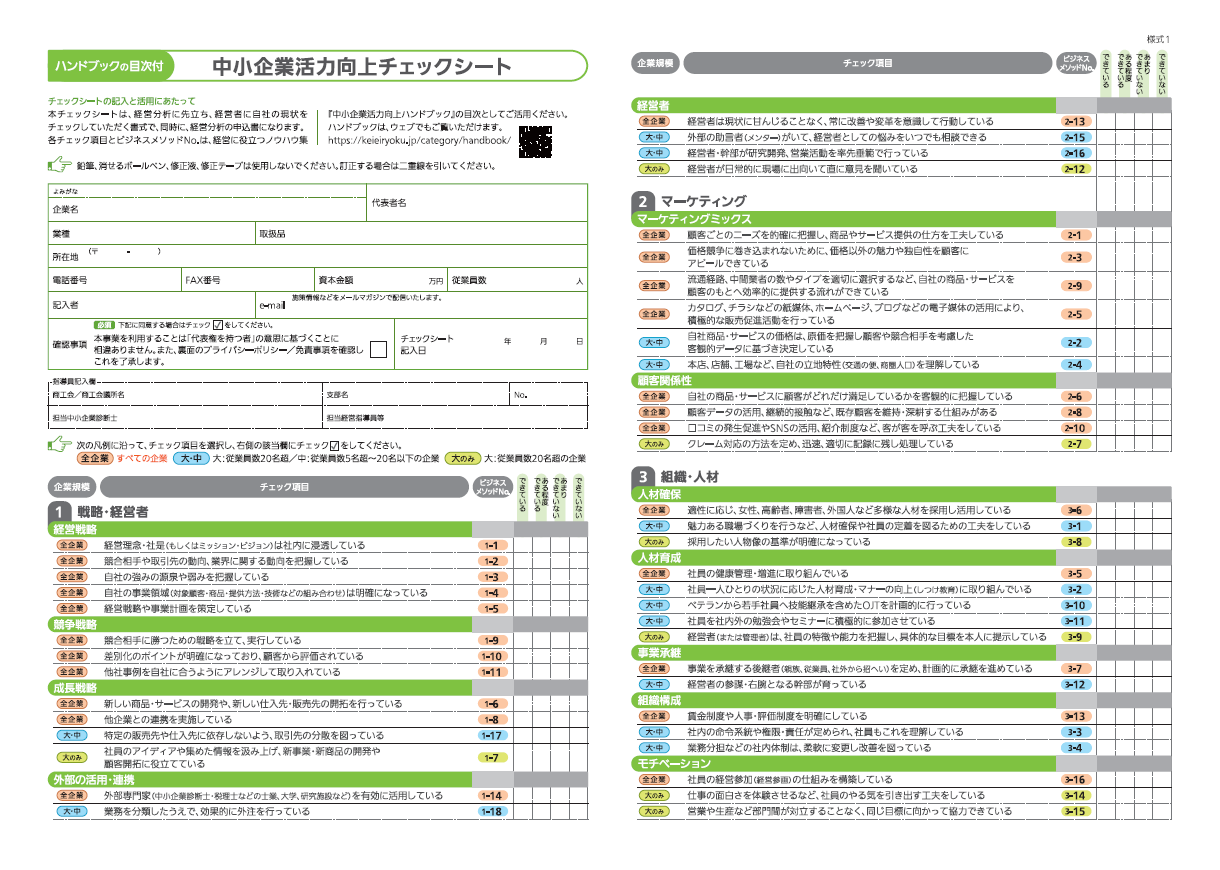
Task: Click the 大・中 legend badge before 従業員数20名超
Action: tap(190, 458)
